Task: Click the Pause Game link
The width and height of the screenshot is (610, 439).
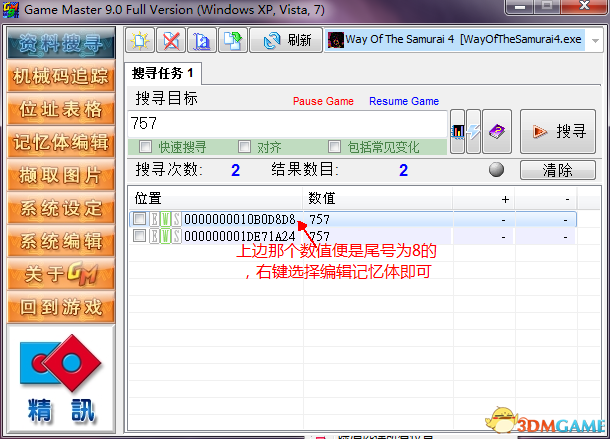Action: click(x=323, y=101)
